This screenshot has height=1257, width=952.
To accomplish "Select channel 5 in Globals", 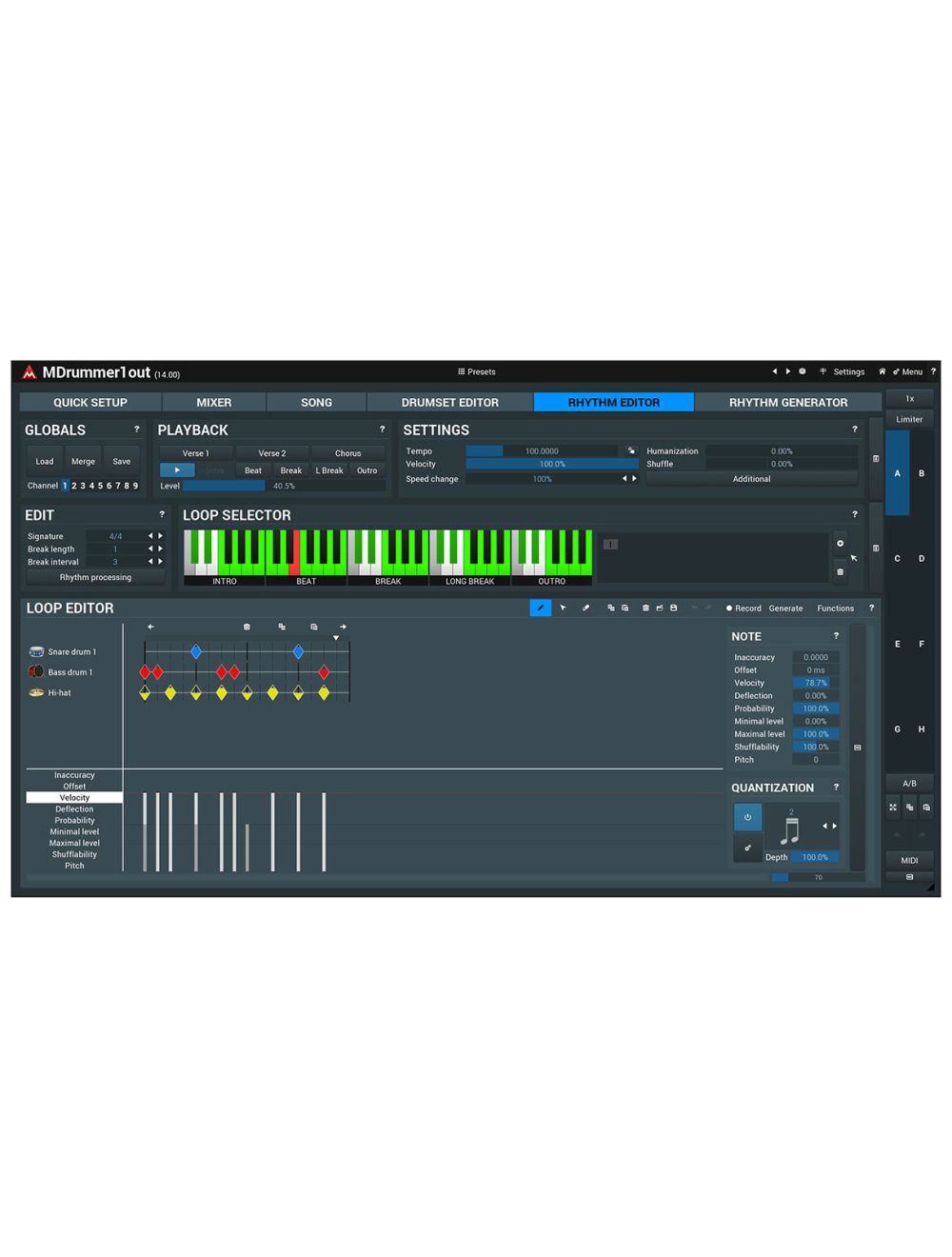I will coord(100,486).
